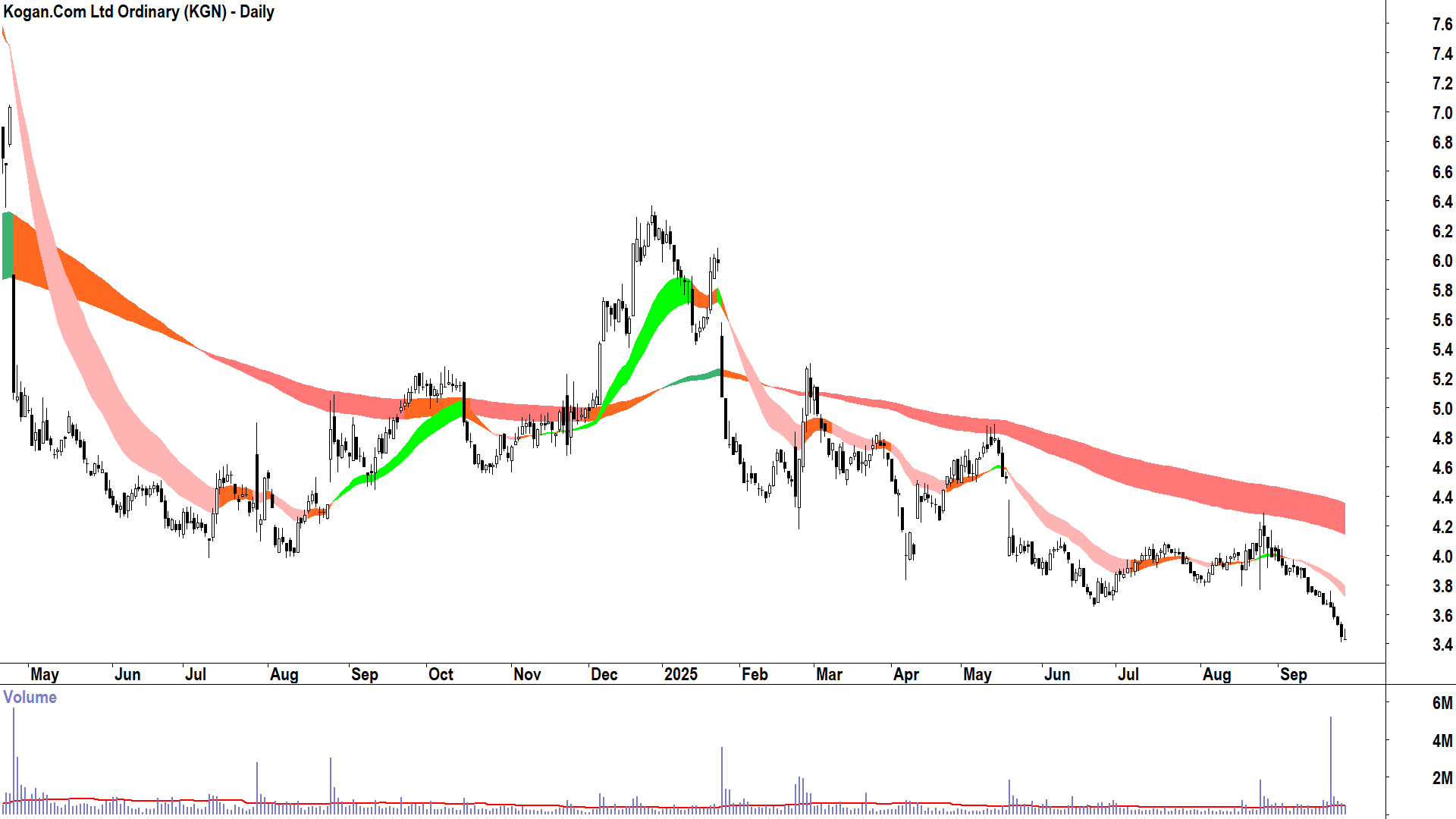Screen dimensions: 1456x819
Task: Click the Feb label on time axis
Action: 755,674
